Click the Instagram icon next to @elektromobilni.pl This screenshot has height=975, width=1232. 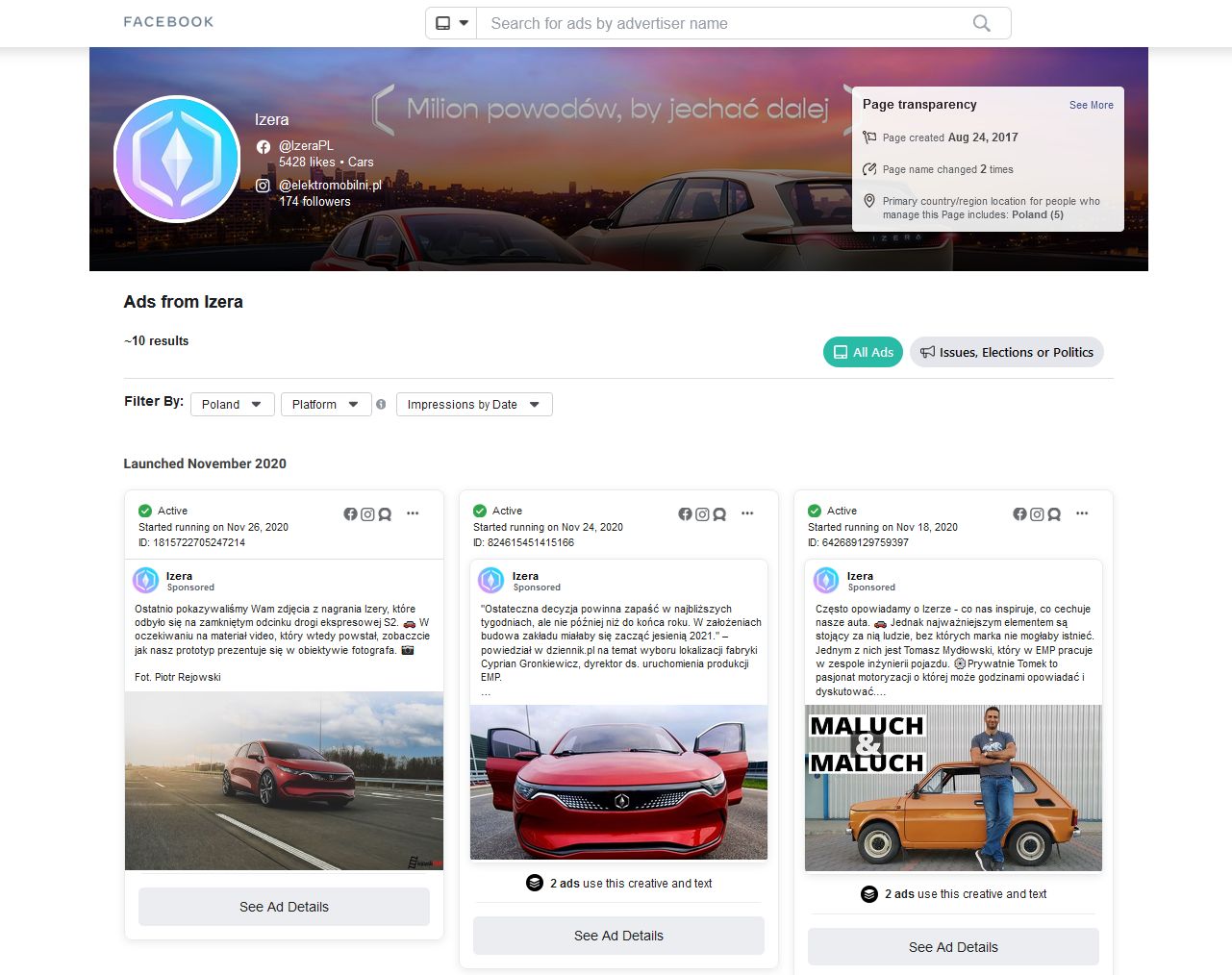(x=263, y=185)
